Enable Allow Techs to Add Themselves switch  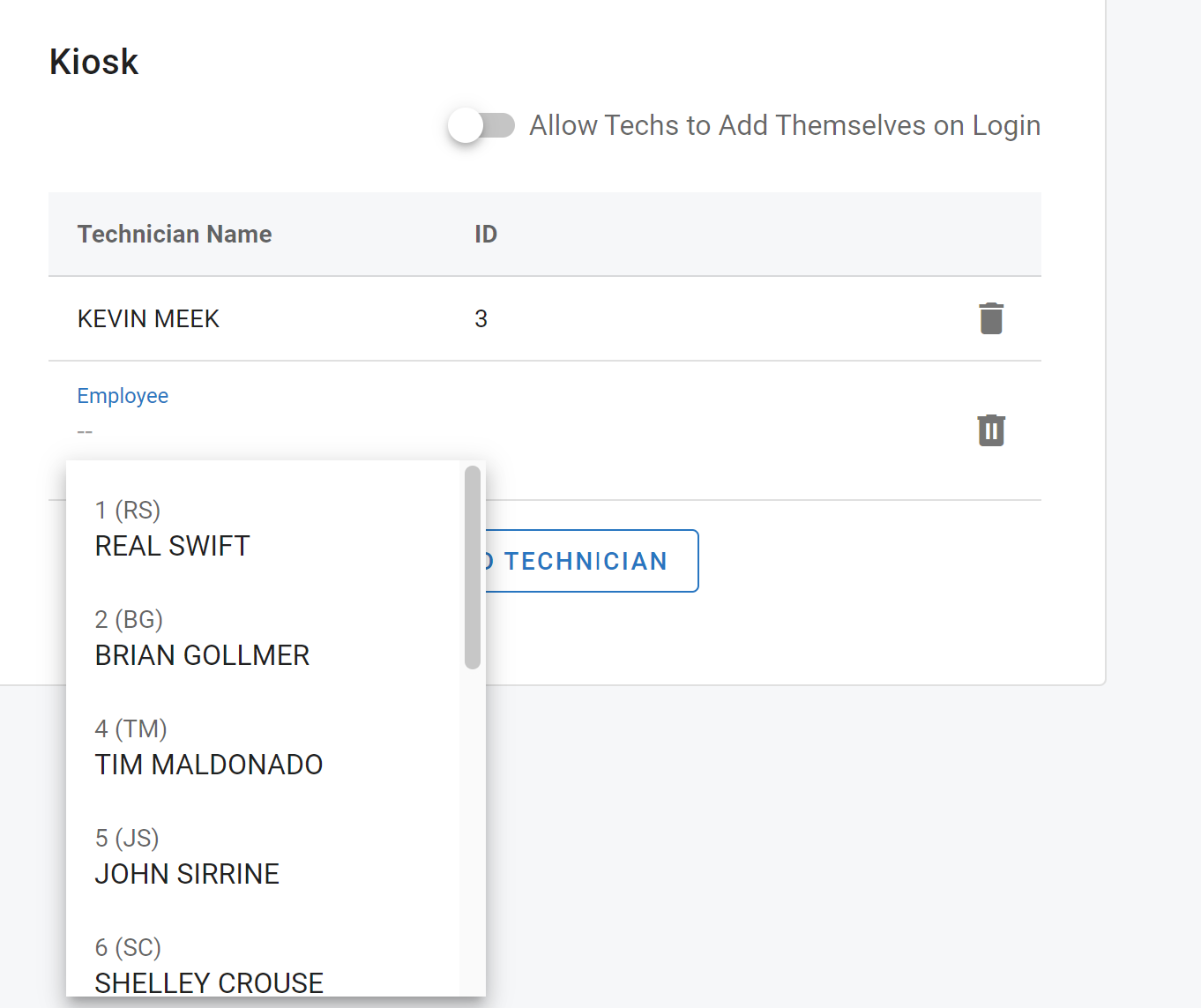pos(481,125)
